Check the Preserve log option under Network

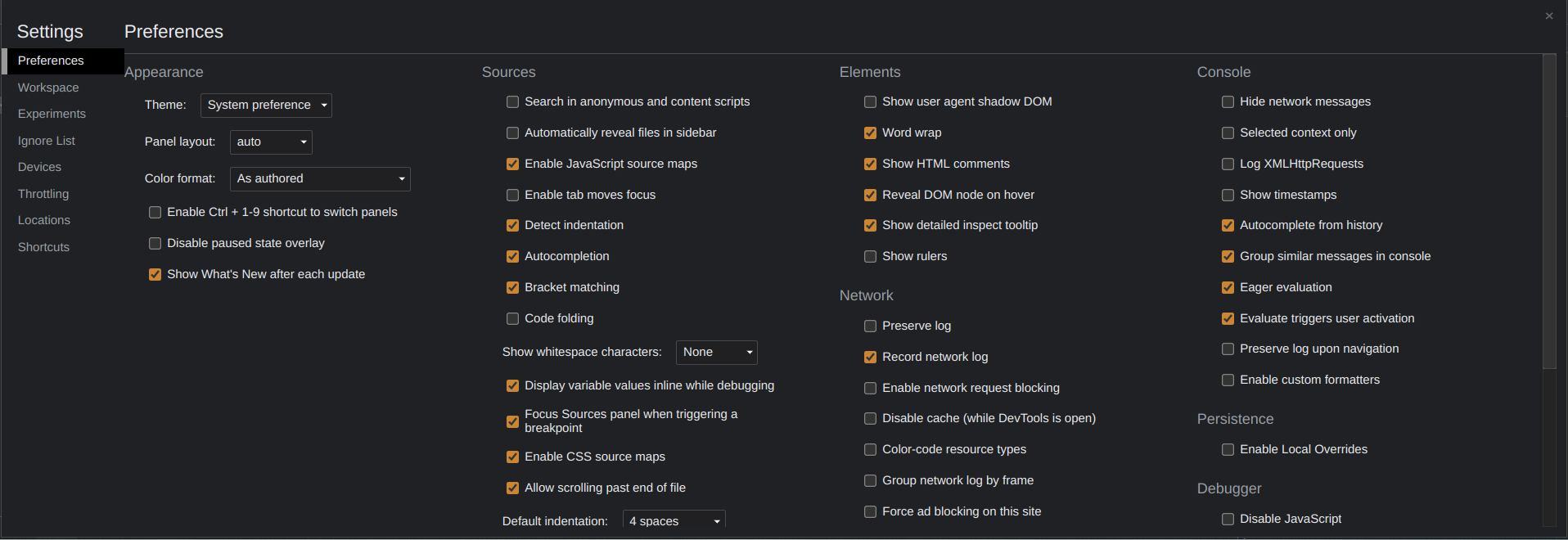click(x=871, y=326)
